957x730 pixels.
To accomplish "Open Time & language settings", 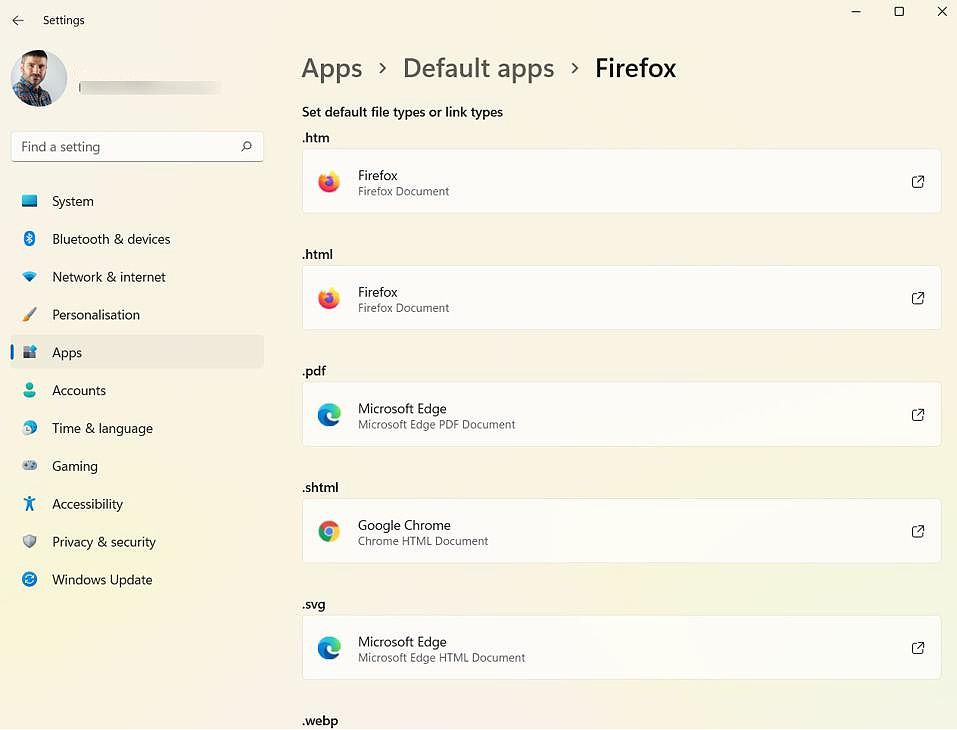I will tap(137, 428).
